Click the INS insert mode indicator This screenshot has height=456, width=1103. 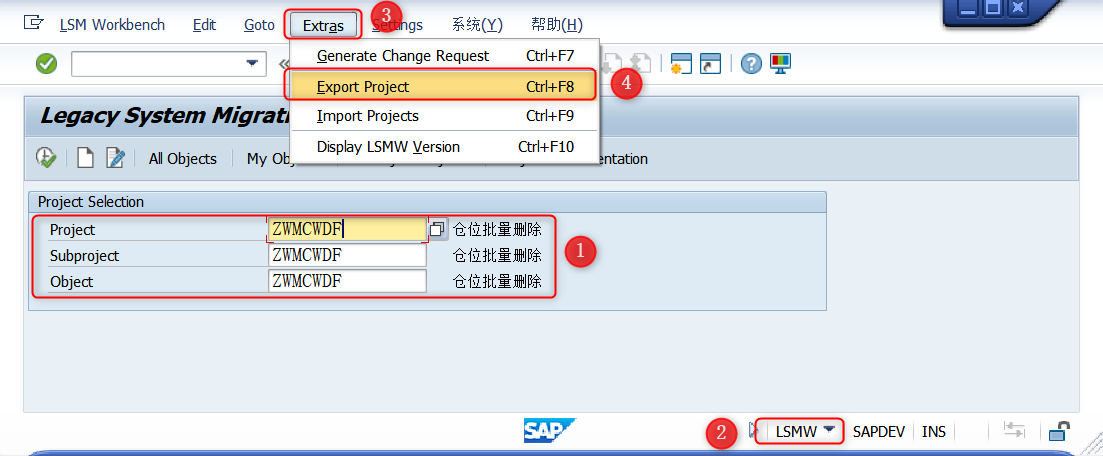(x=933, y=431)
